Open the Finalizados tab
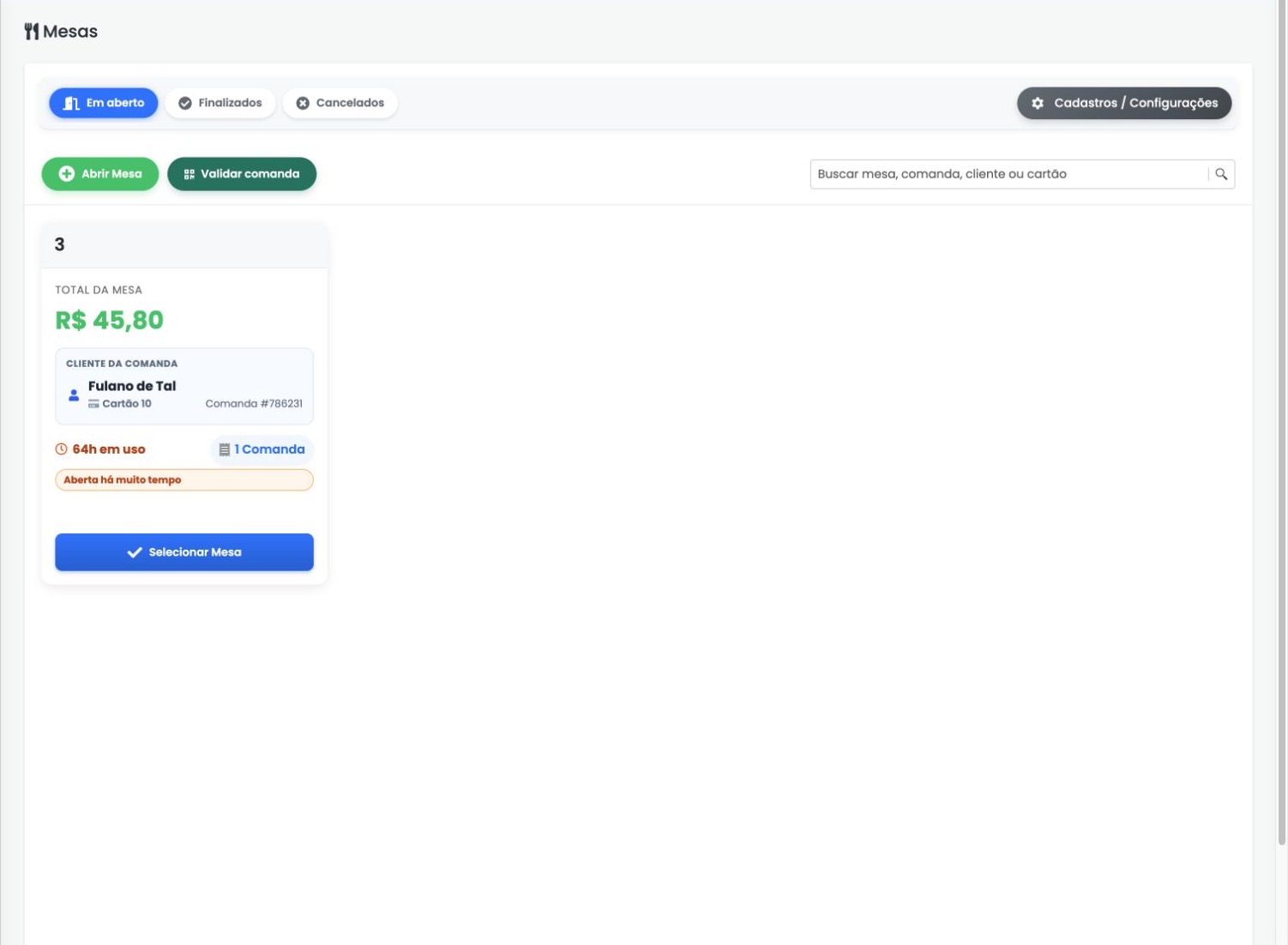1288x945 pixels. point(220,103)
